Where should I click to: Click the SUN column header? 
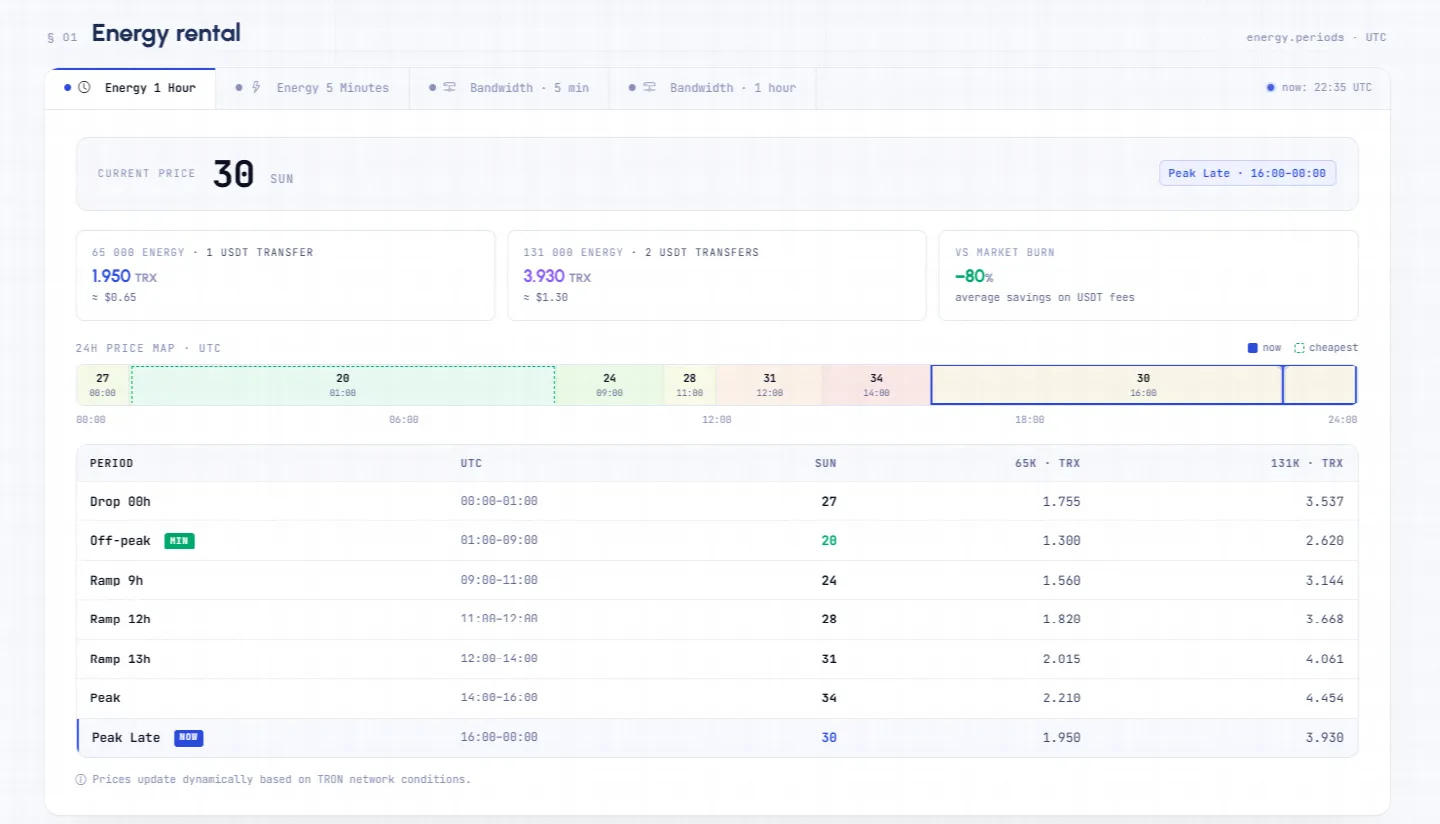point(826,463)
